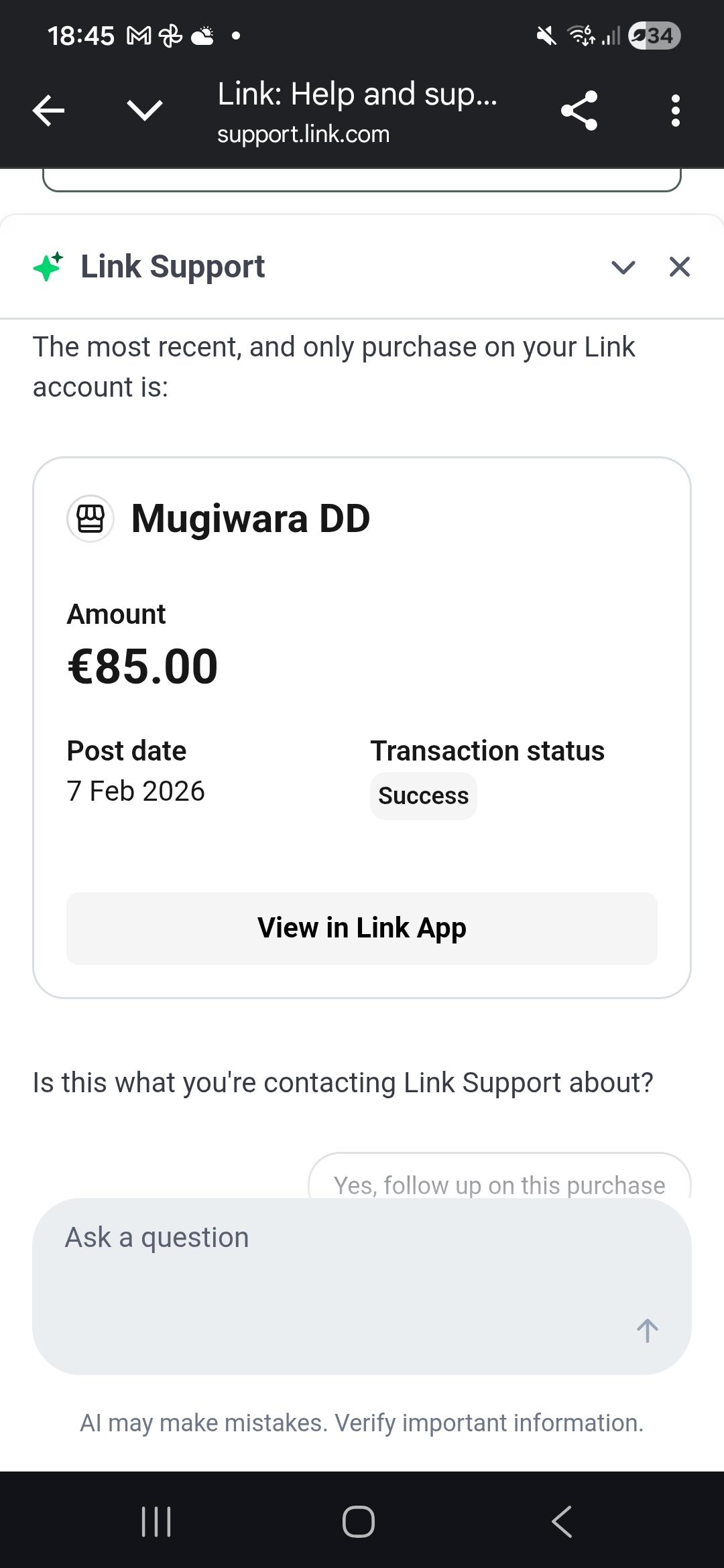The height and width of the screenshot is (1568, 724).
Task: Focus the Ask a question field
Action: coord(335,1260)
